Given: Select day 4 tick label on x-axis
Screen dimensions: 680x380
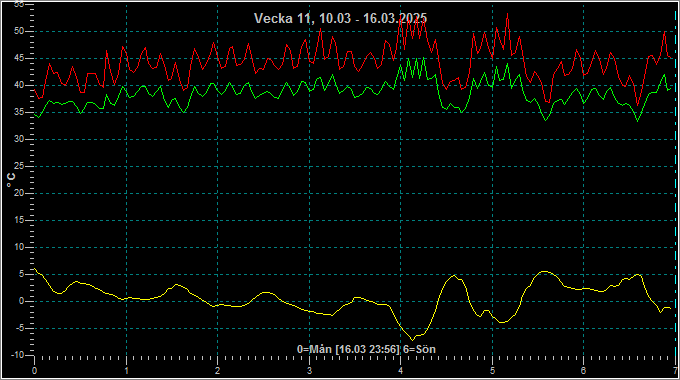Looking at the screenshot, I should [401, 371].
